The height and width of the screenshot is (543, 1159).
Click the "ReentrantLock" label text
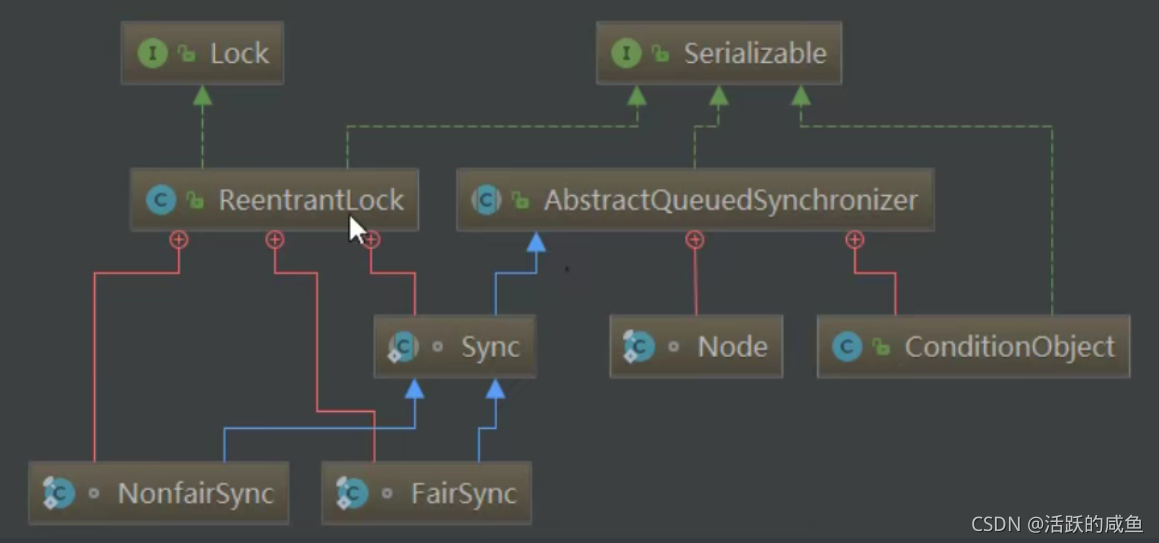(311, 200)
